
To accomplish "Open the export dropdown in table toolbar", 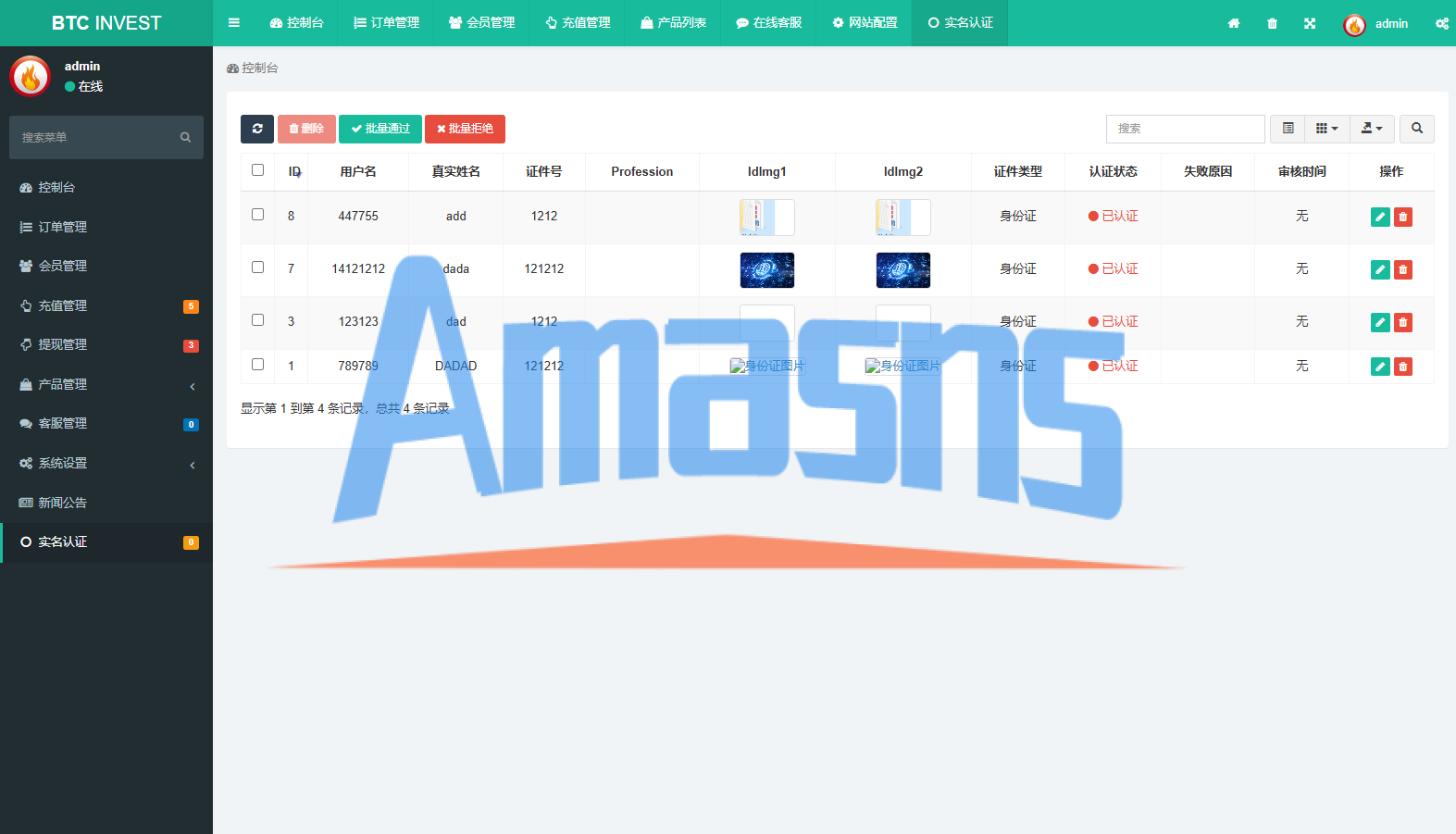I will coord(1372,129).
